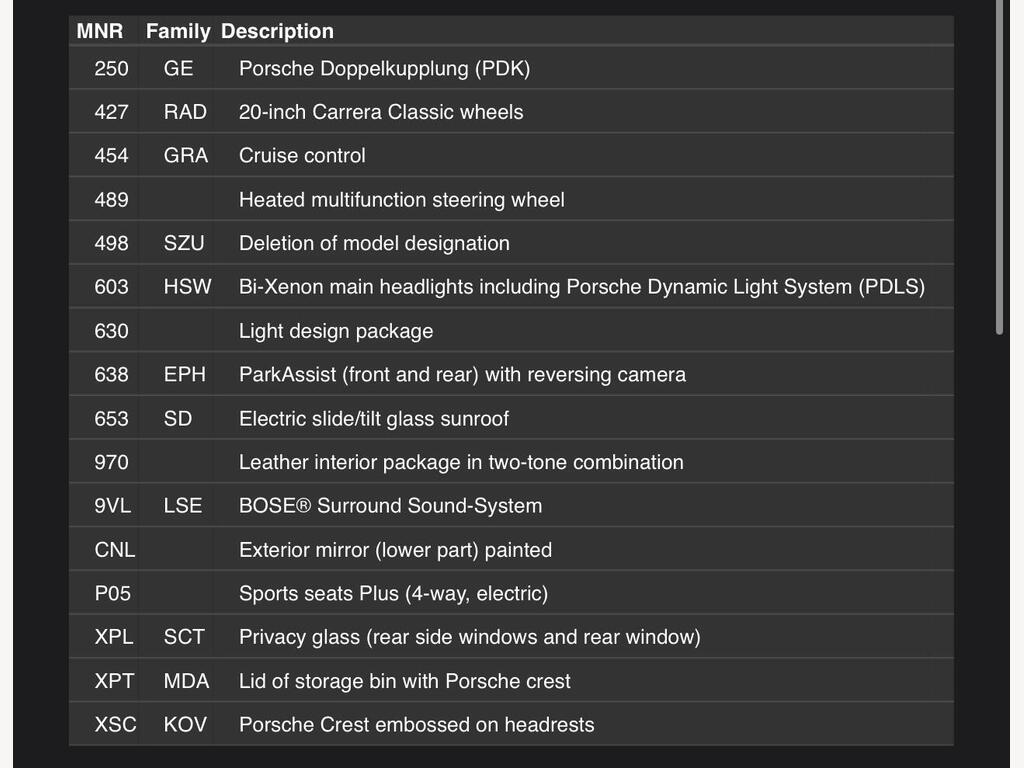
Task: Click the Cruise control description
Action: coord(302,155)
